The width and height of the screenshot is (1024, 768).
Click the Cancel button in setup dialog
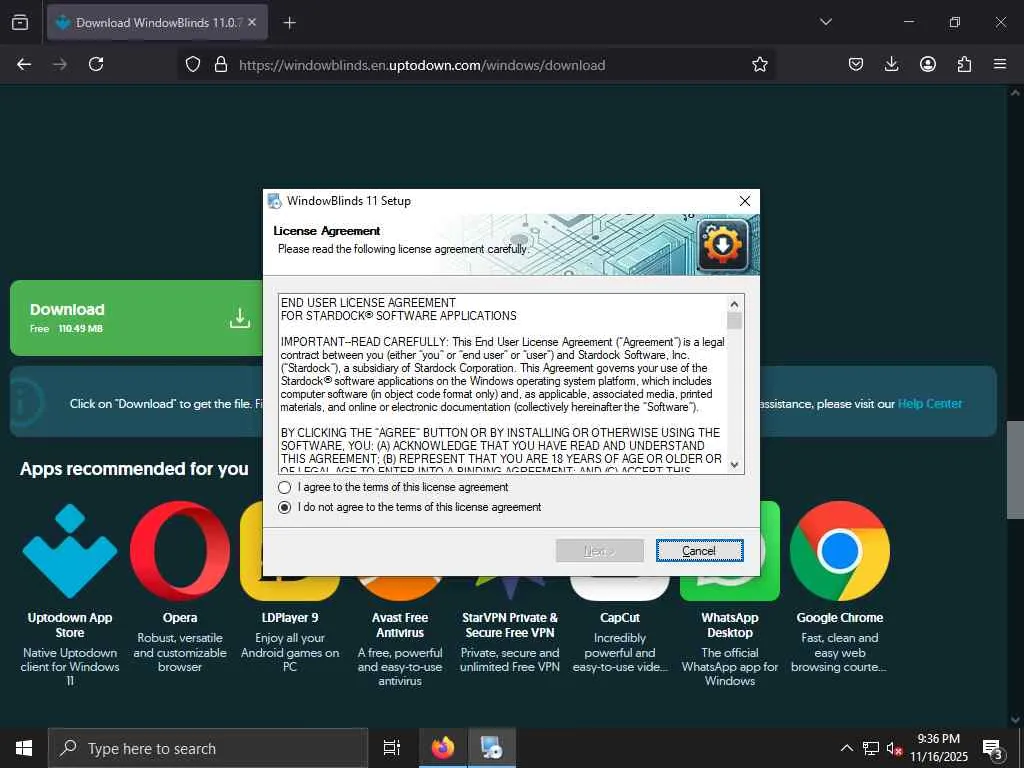pyautogui.click(x=699, y=551)
